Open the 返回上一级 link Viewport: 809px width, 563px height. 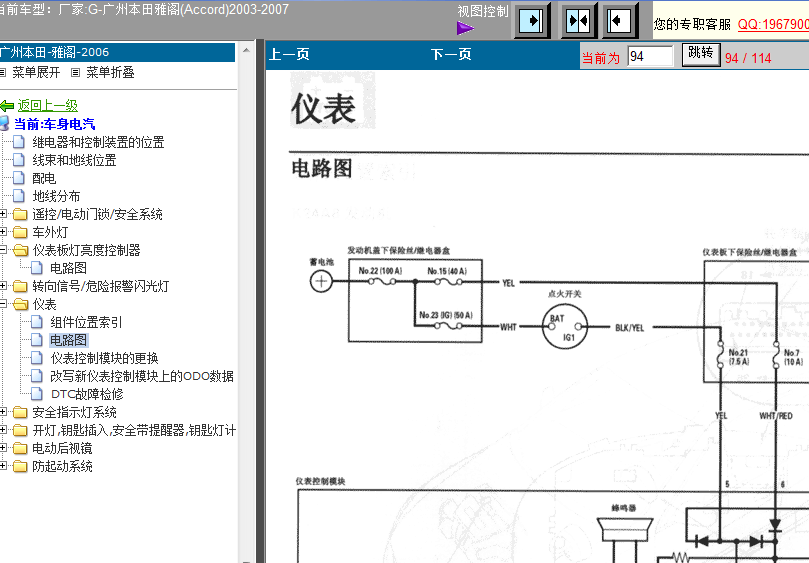point(47,106)
